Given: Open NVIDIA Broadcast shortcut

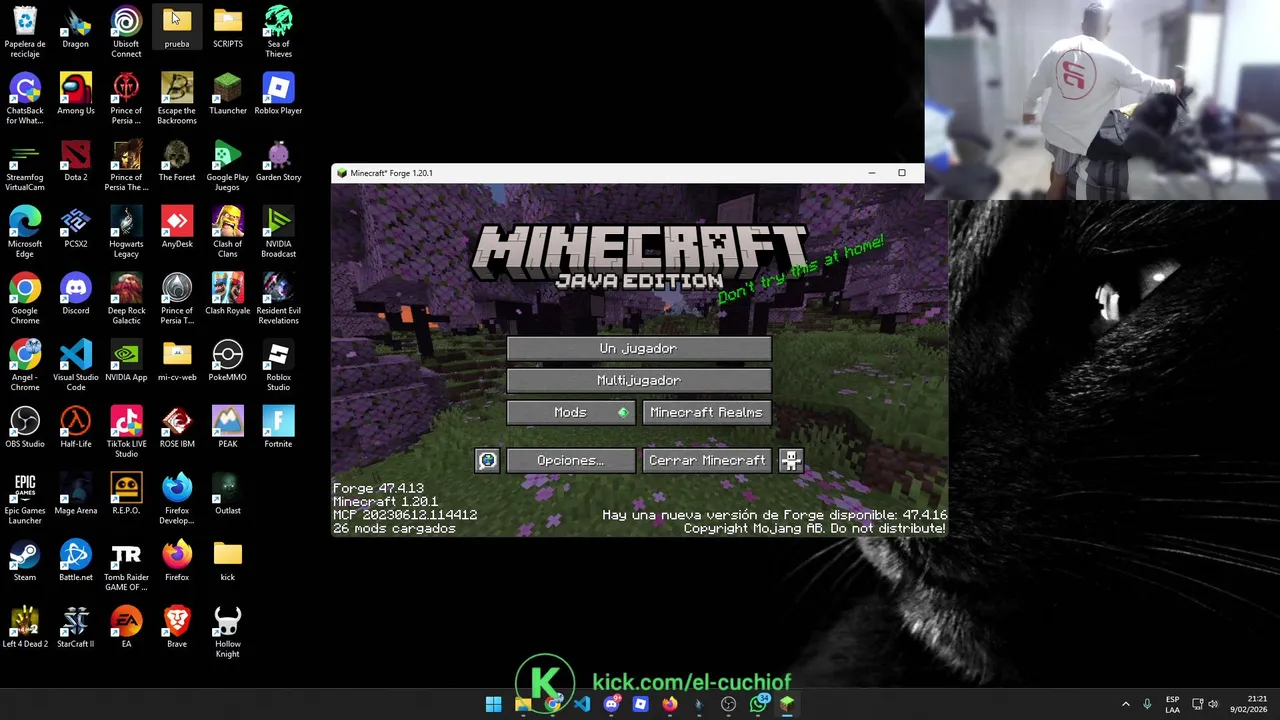Looking at the screenshot, I should click(278, 232).
